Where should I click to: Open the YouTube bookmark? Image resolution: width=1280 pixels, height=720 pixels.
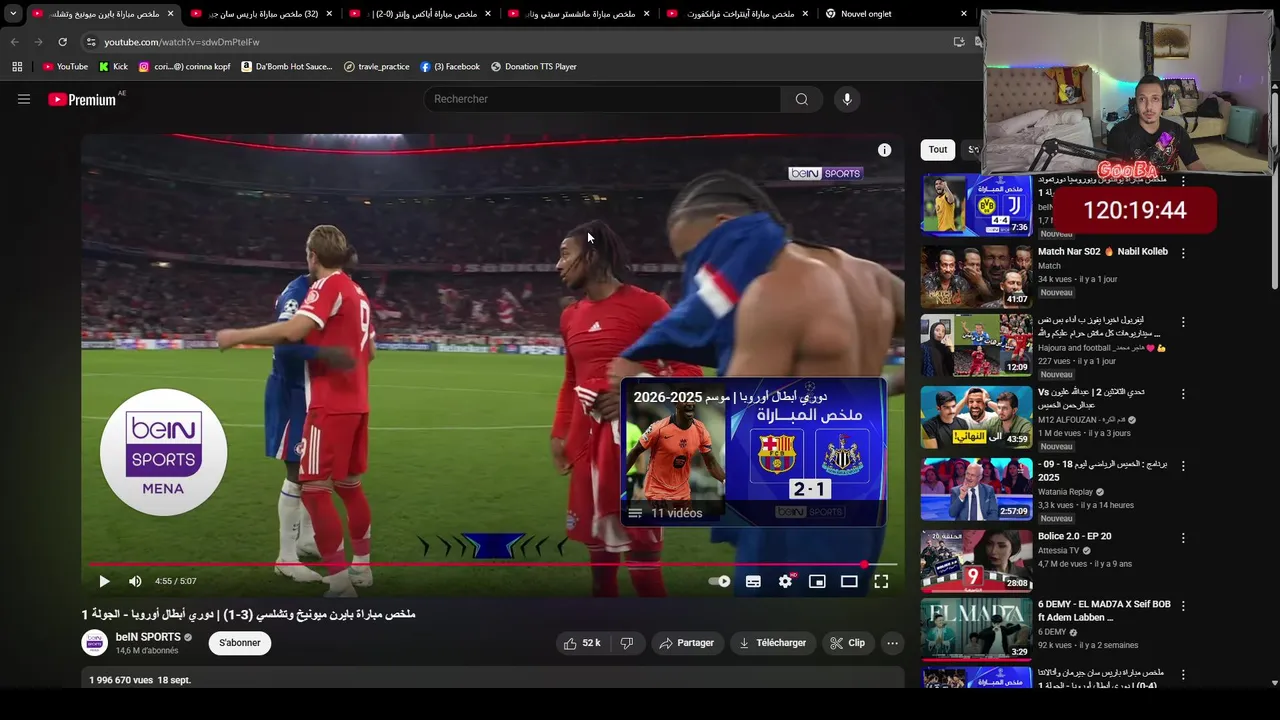pyautogui.click(x=65, y=67)
